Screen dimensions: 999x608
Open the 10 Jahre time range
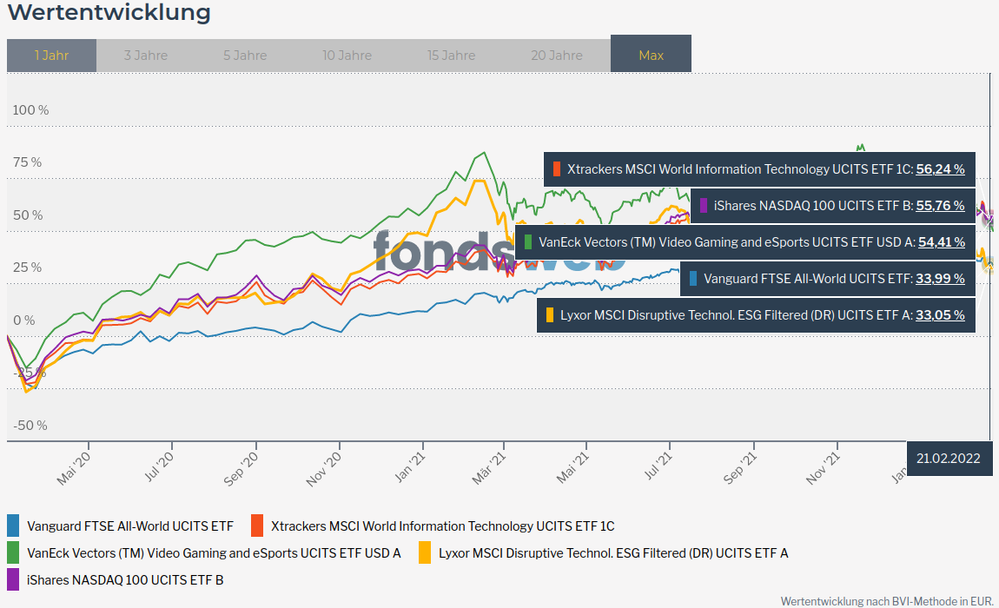pos(347,55)
